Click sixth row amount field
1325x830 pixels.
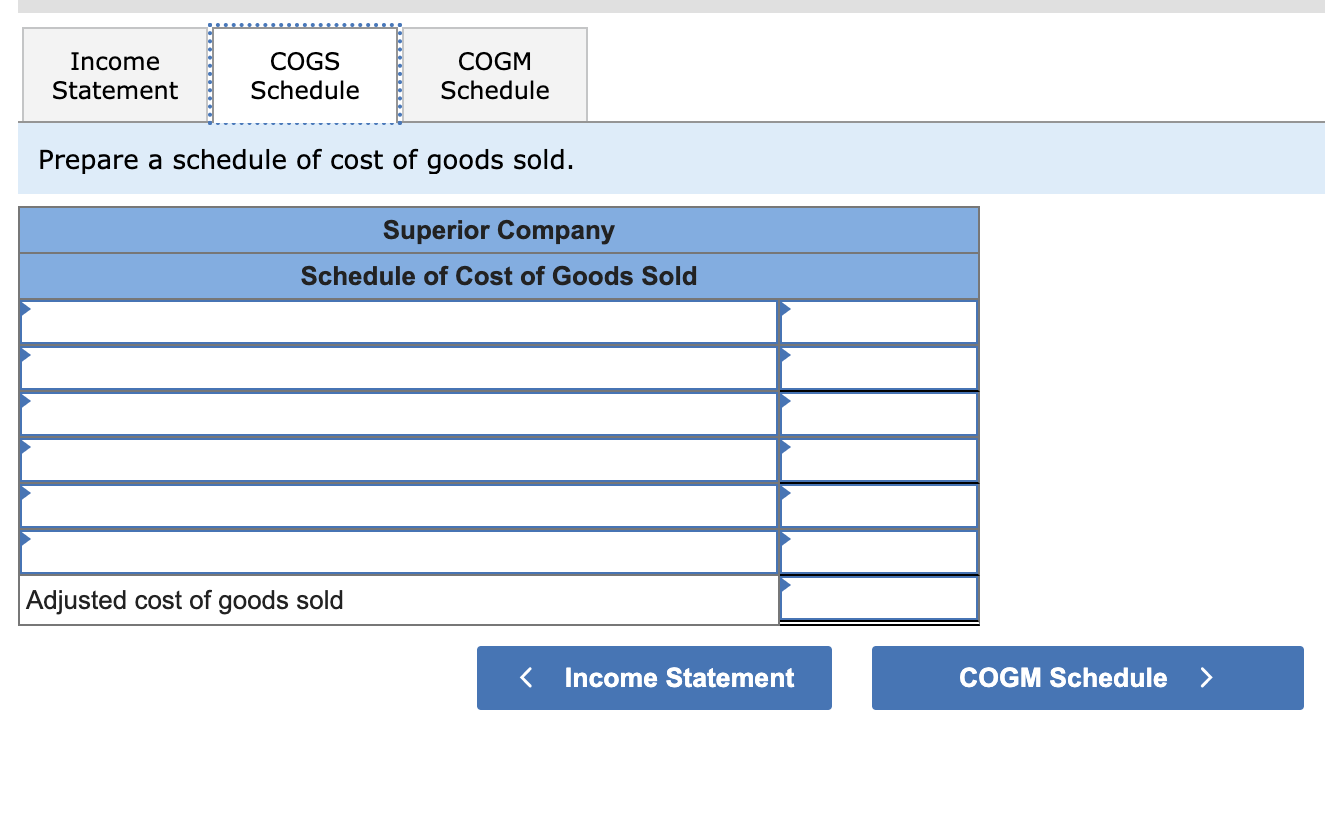click(879, 552)
